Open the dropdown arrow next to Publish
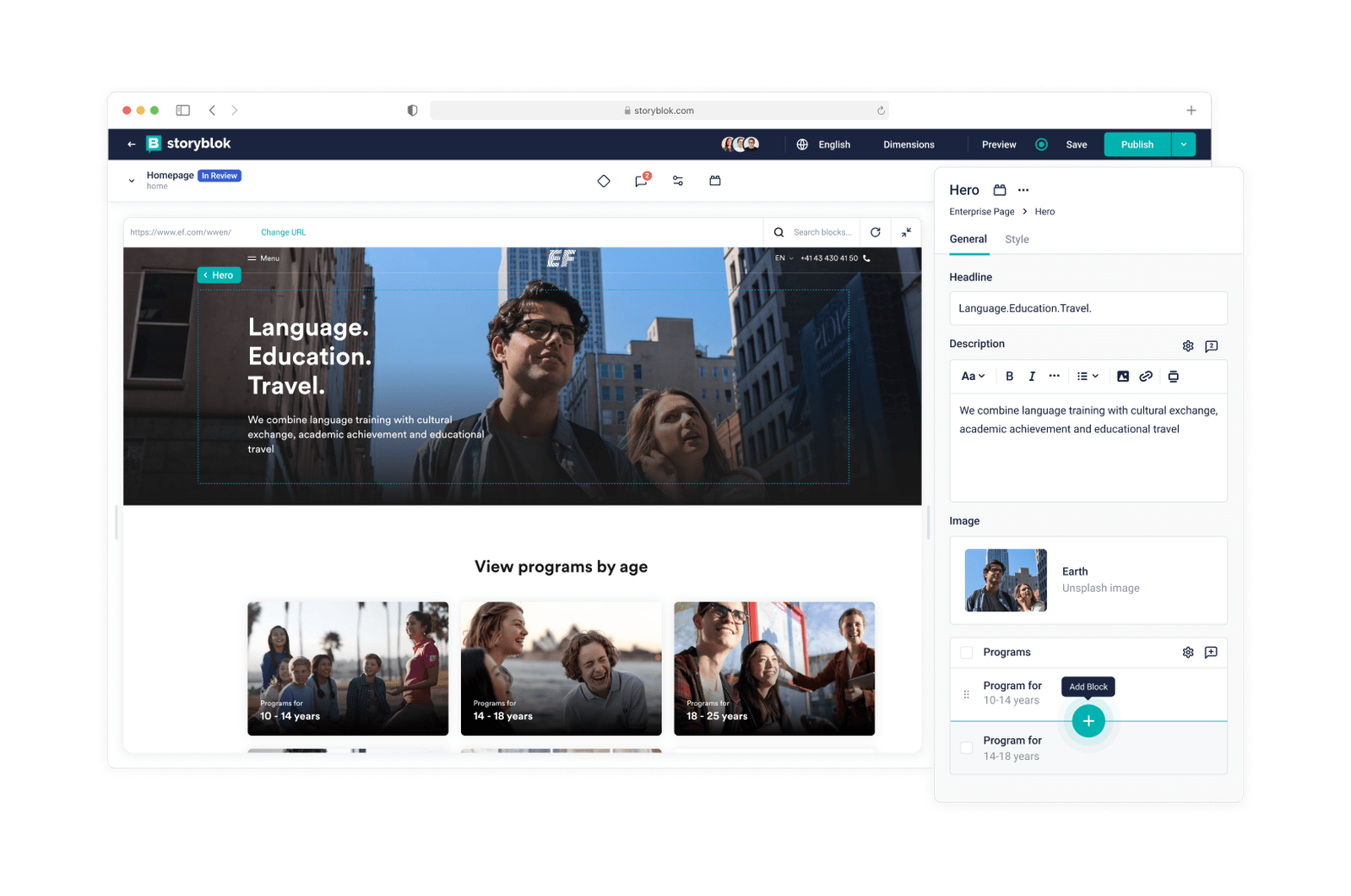The height and width of the screenshot is (896, 1351). 1184,144
